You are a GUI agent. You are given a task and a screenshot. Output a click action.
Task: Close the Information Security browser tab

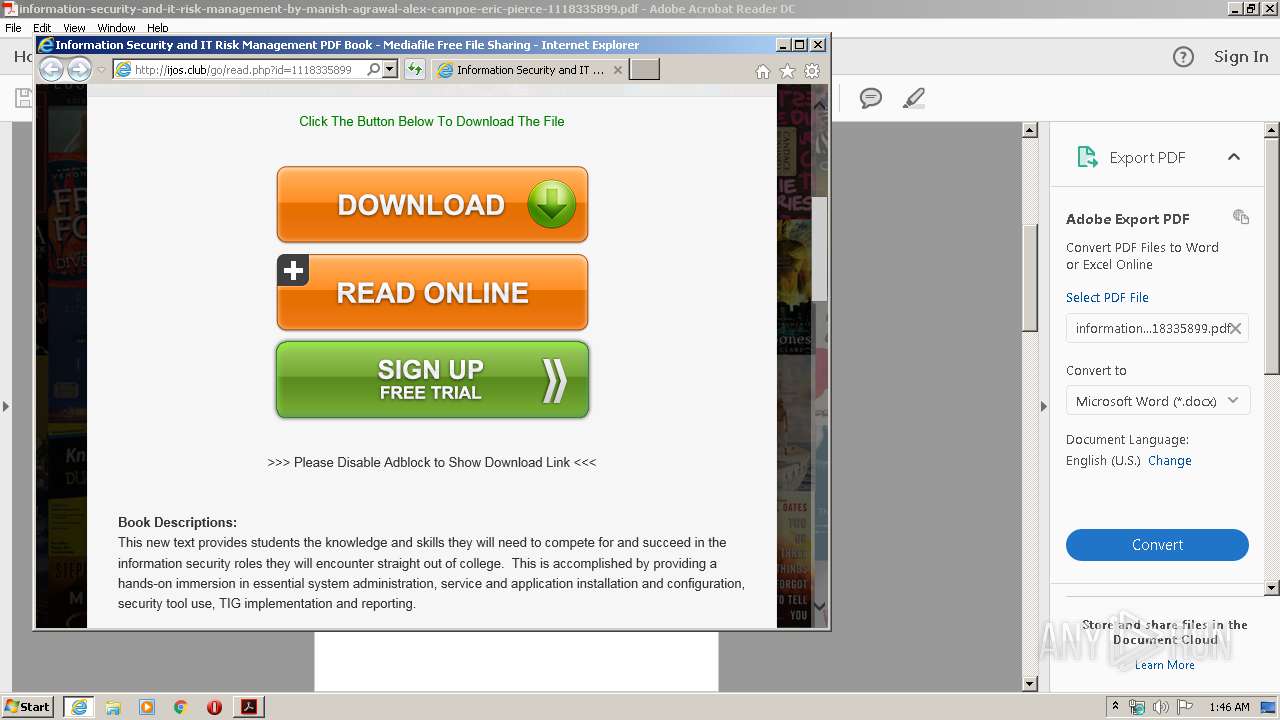pyautogui.click(x=617, y=70)
